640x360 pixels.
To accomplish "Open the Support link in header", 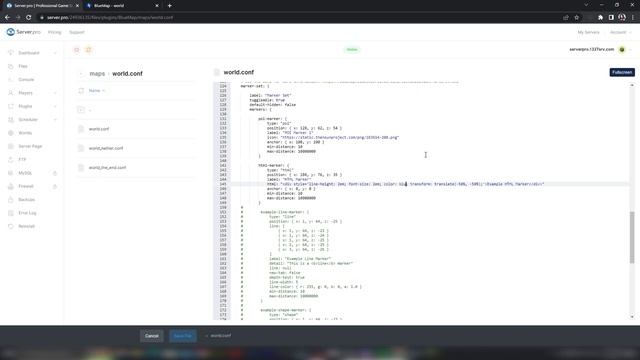I will (x=76, y=32).
